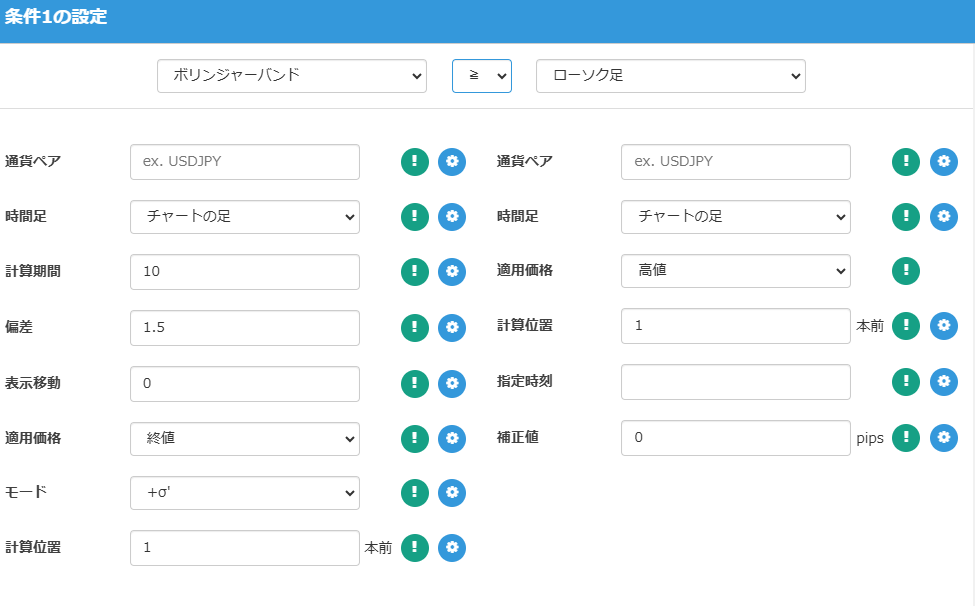Image resolution: width=975 pixels, height=606 pixels.
Task: Open the ボリンジャーバンド indicator dropdown
Action: (x=292, y=76)
